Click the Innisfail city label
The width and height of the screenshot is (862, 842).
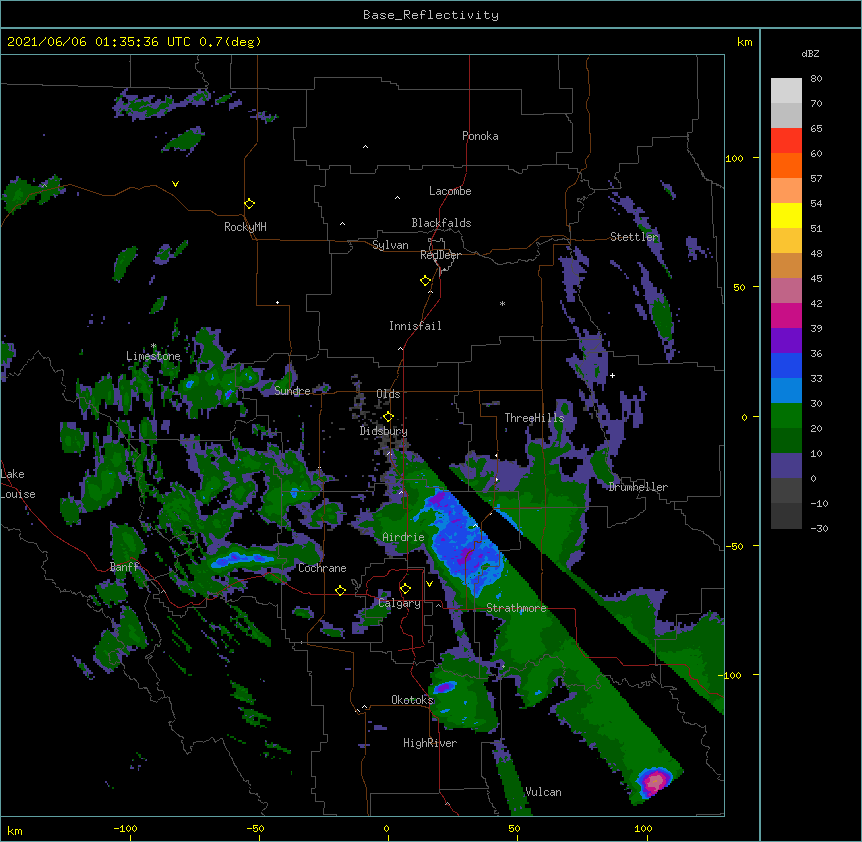[x=415, y=326]
